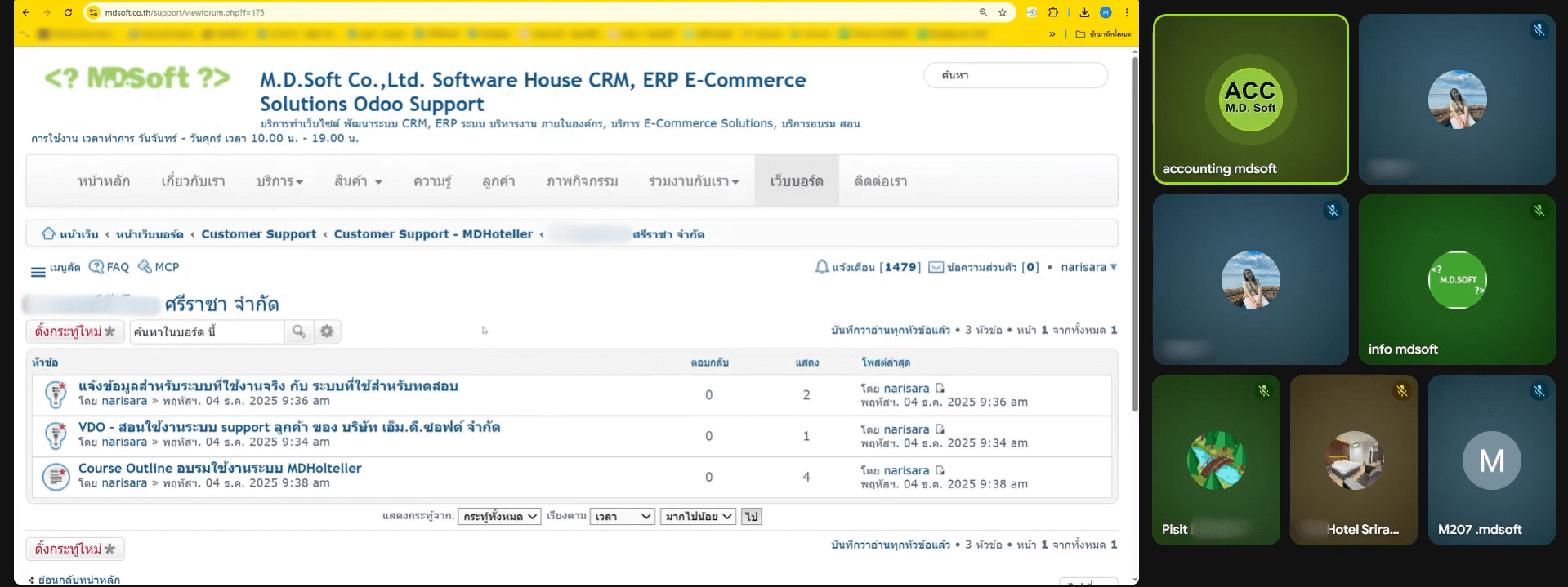The width and height of the screenshot is (1568, 587).
Task: Open advanced search gear icon
Action: (327, 331)
